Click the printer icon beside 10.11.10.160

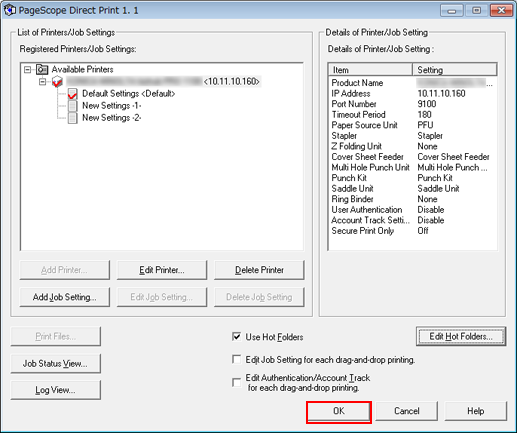57,81
